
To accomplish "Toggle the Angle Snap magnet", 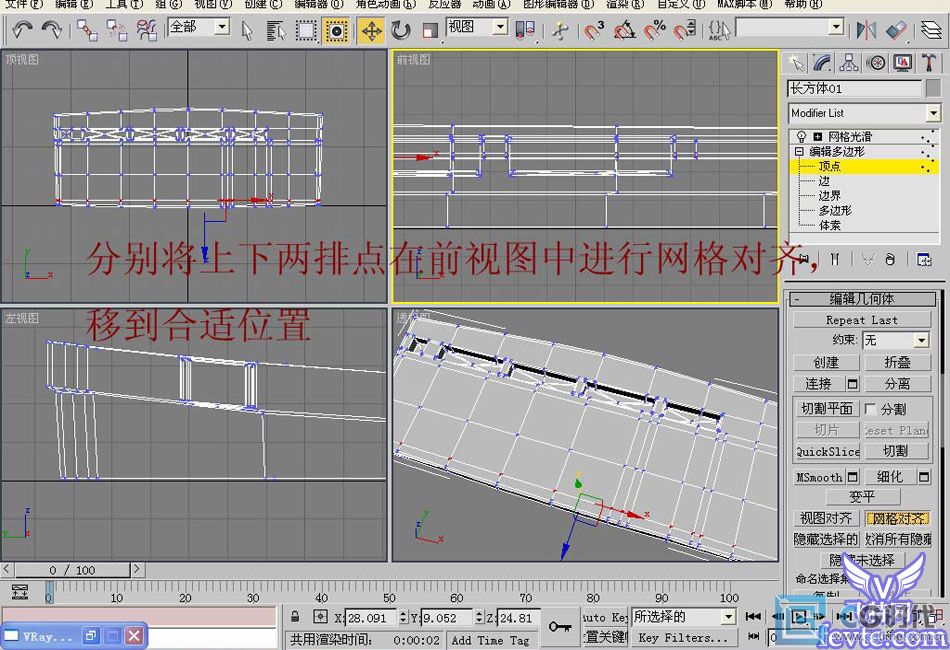I will [624, 30].
